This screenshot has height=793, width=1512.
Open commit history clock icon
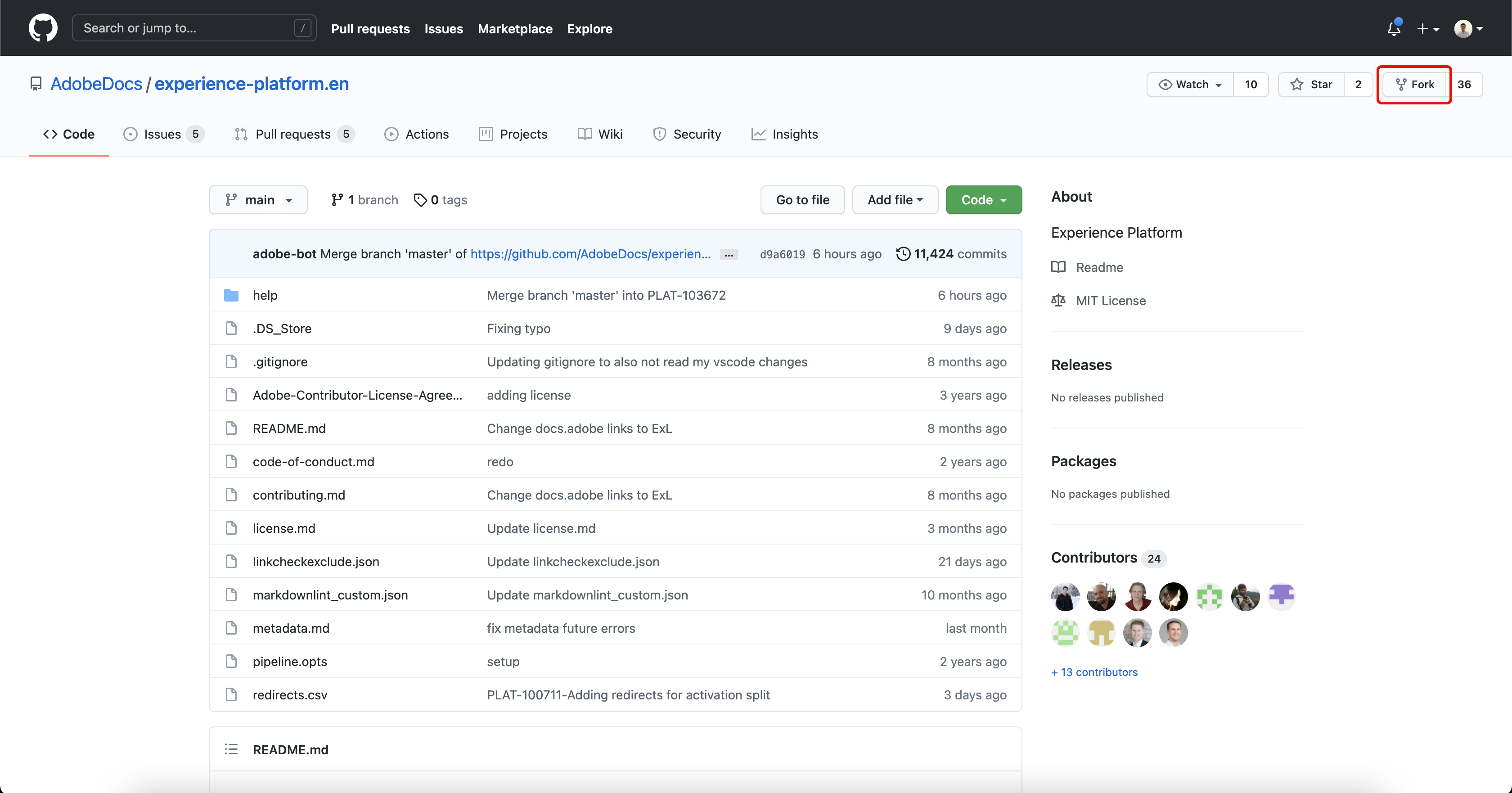903,253
